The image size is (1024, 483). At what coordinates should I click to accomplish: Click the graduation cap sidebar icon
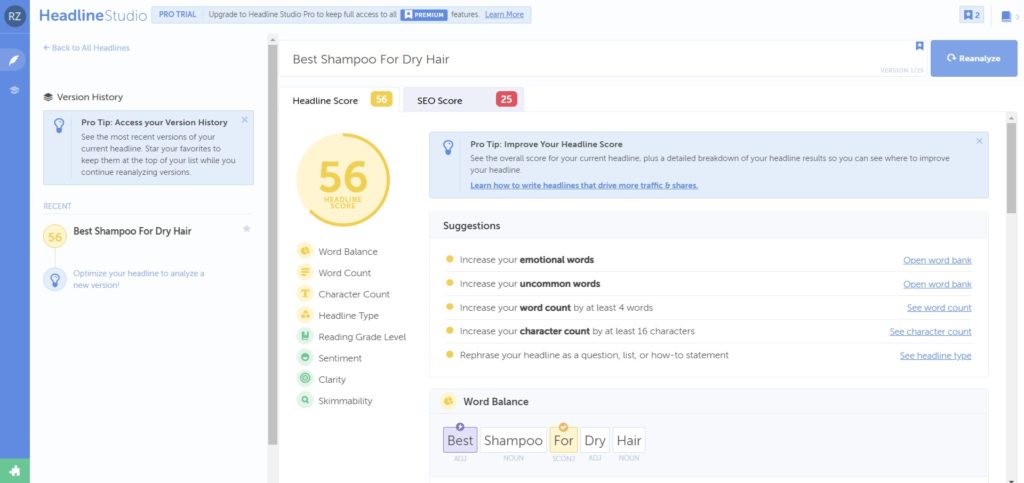tap(15, 90)
